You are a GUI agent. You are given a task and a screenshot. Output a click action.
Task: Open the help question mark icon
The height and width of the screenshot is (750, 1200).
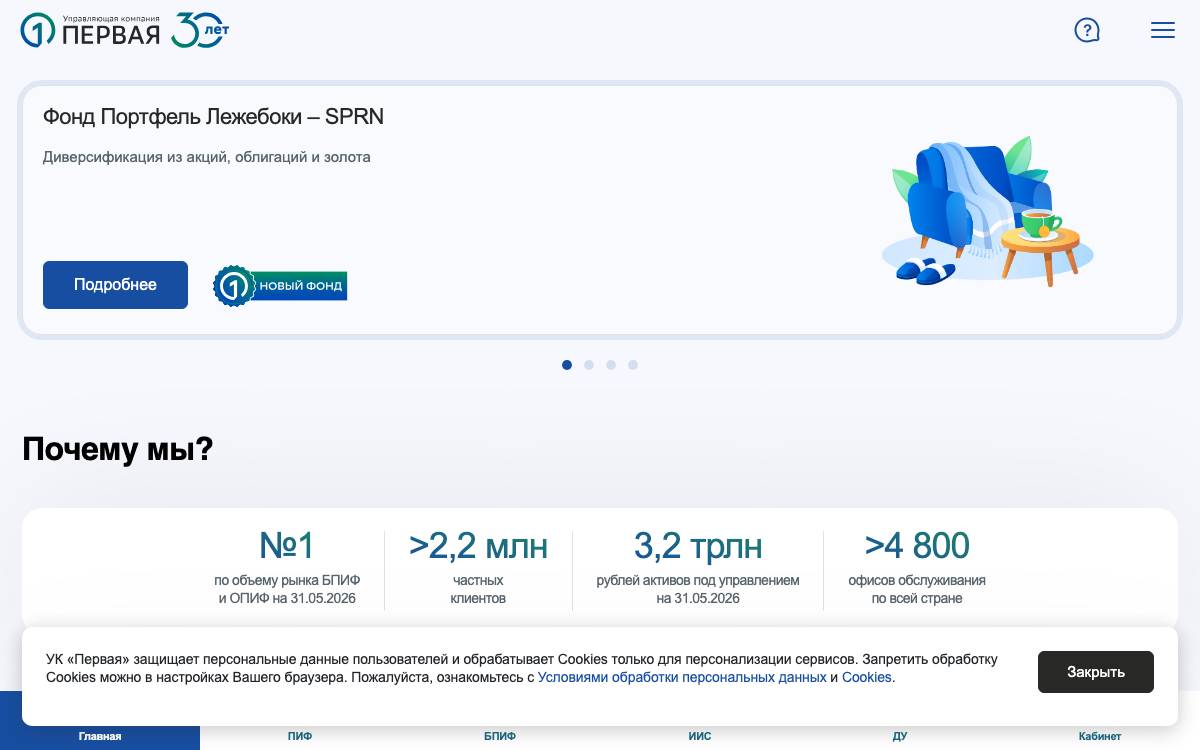pos(1087,30)
